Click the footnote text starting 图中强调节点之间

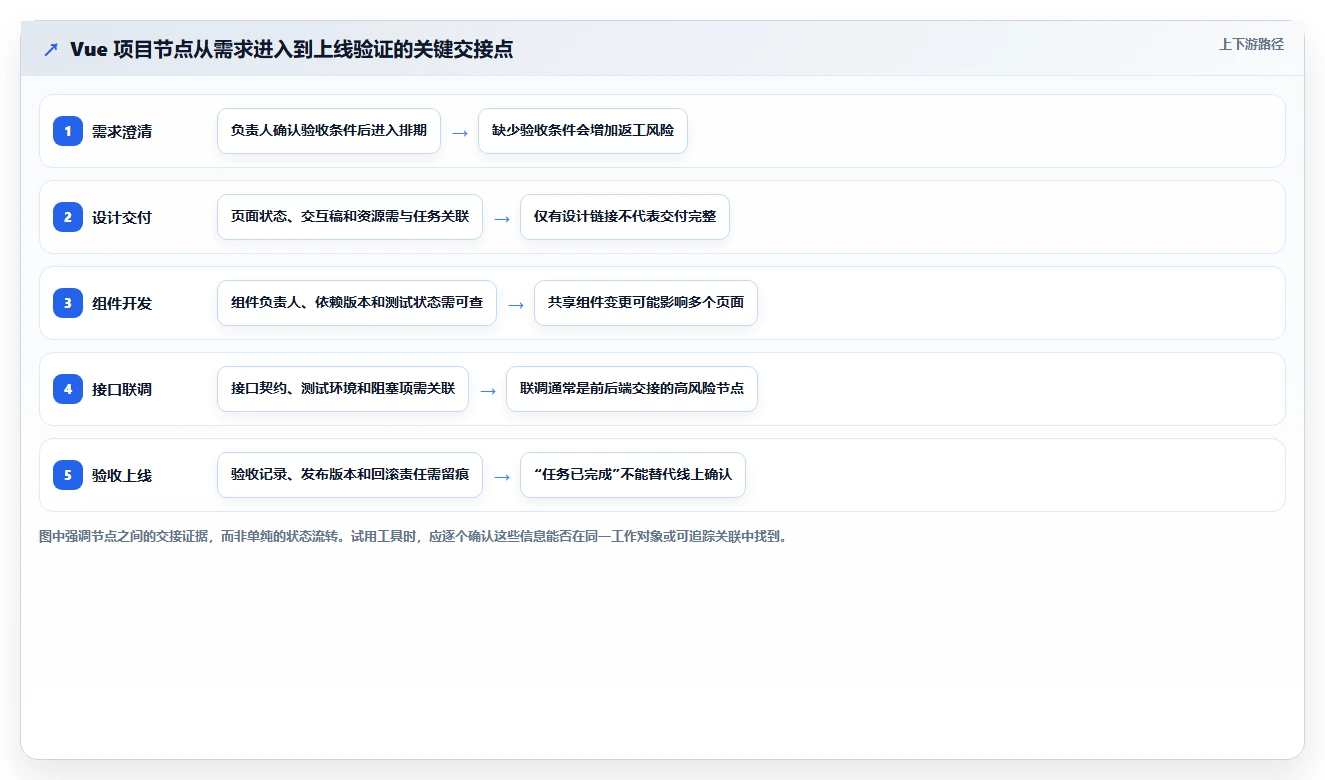tap(413, 537)
